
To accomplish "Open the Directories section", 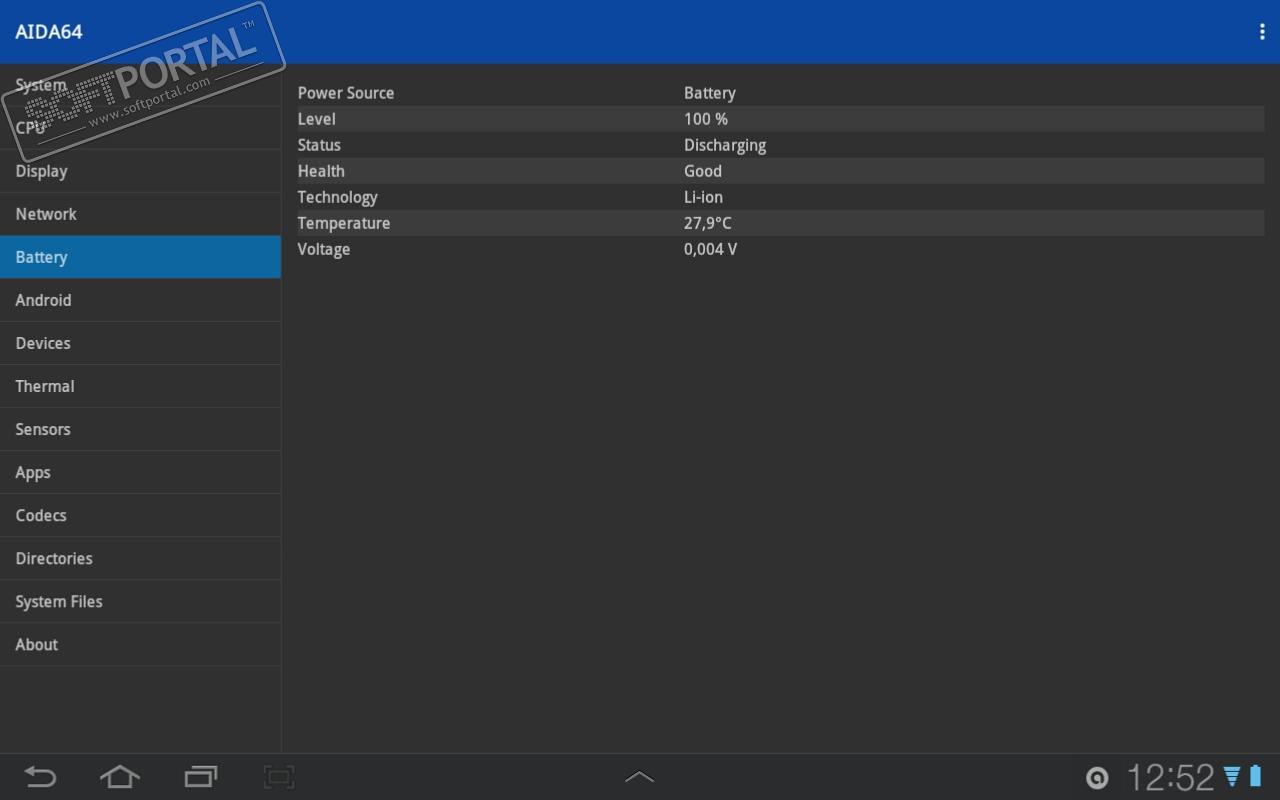I will tap(140, 558).
